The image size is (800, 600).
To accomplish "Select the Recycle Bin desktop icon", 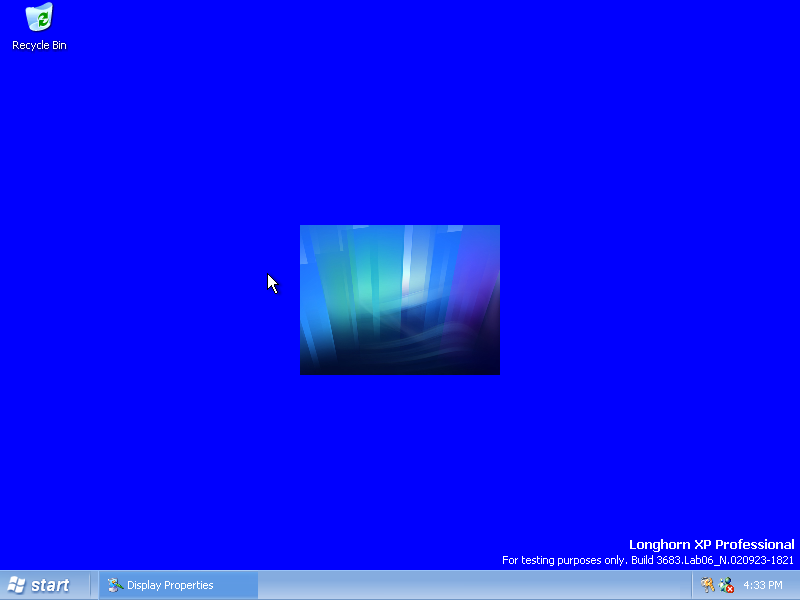I will tap(39, 27).
